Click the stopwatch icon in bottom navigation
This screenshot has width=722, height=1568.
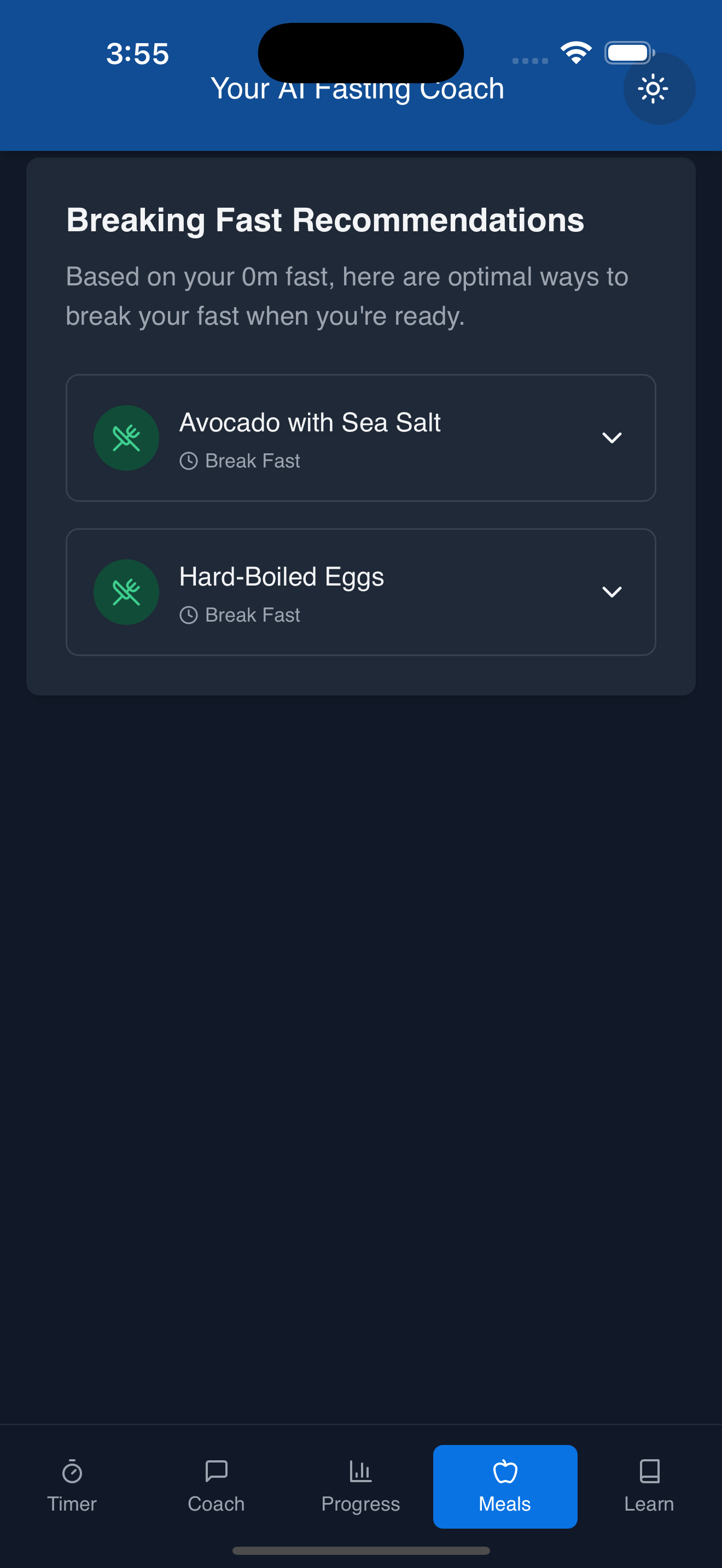point(72,1471)
